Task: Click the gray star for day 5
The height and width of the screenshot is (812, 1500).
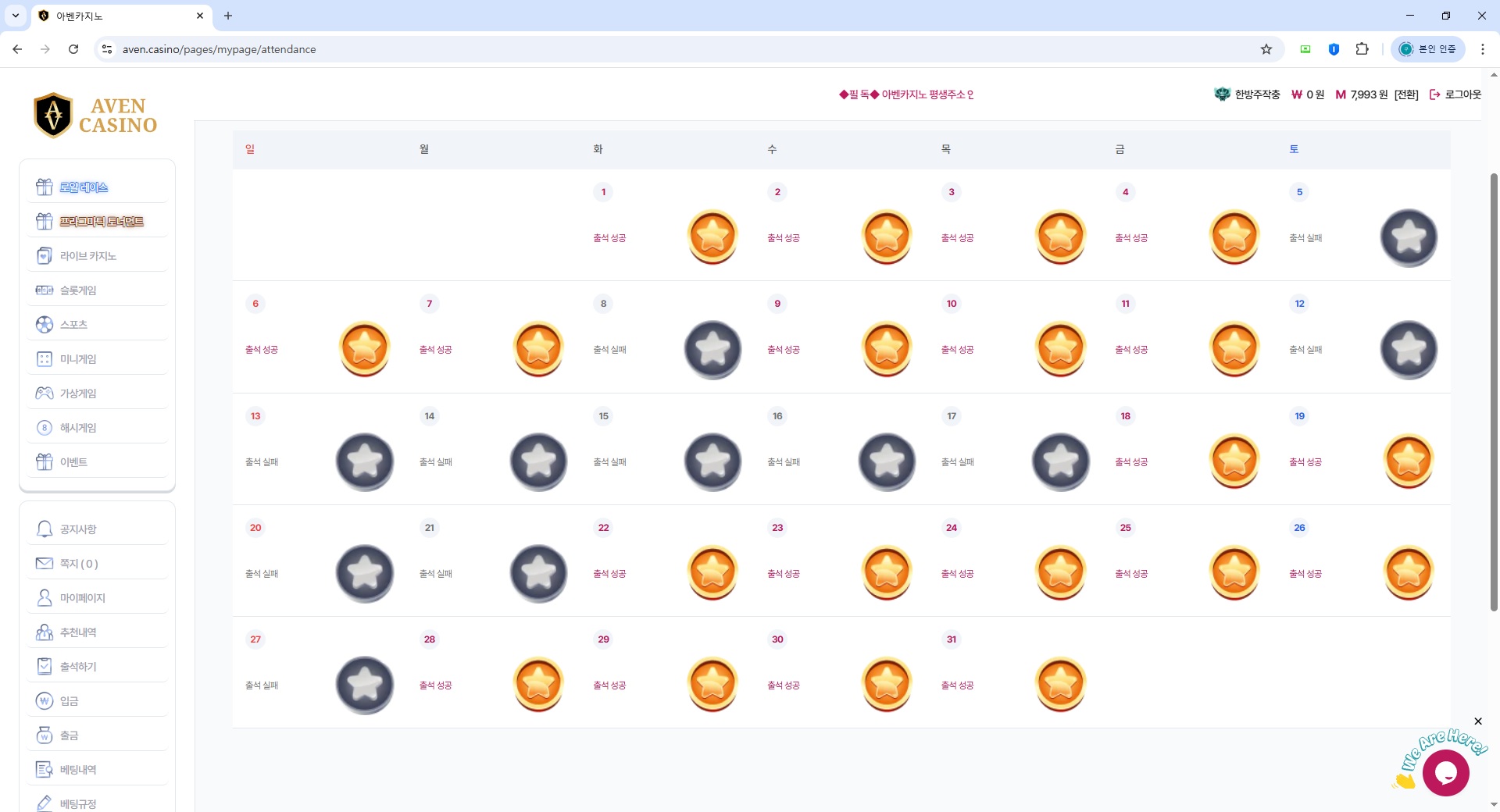Action: point(1409,237)
